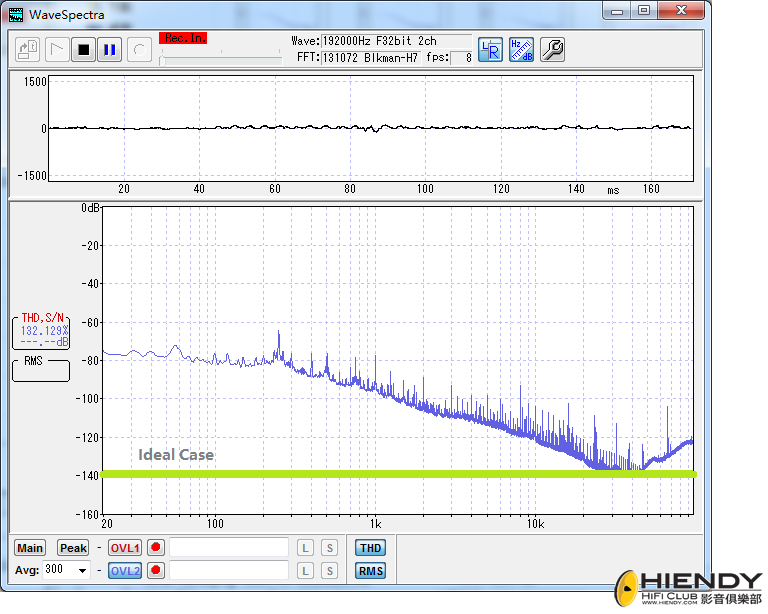Toggle the Main spectrum display
Screen dimensions: 768x614
click(30, 548)
